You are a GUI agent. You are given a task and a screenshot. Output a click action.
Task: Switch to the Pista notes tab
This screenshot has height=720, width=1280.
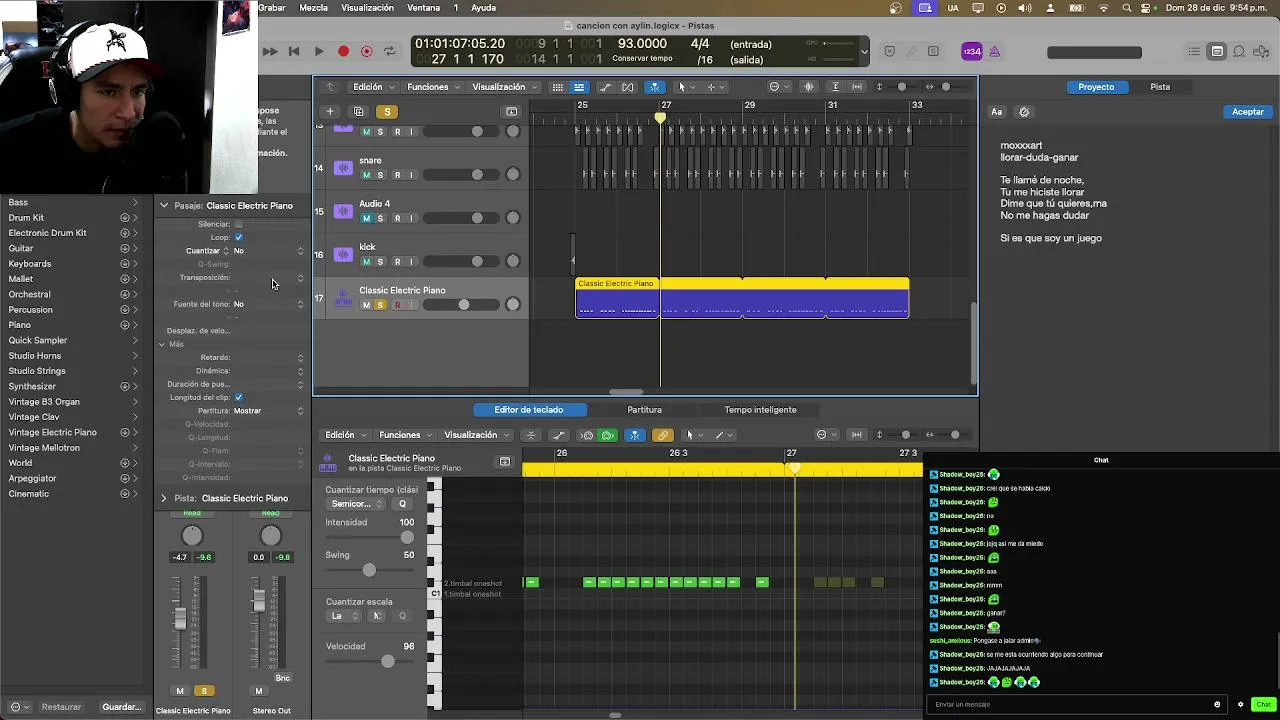coord(1160,87)
